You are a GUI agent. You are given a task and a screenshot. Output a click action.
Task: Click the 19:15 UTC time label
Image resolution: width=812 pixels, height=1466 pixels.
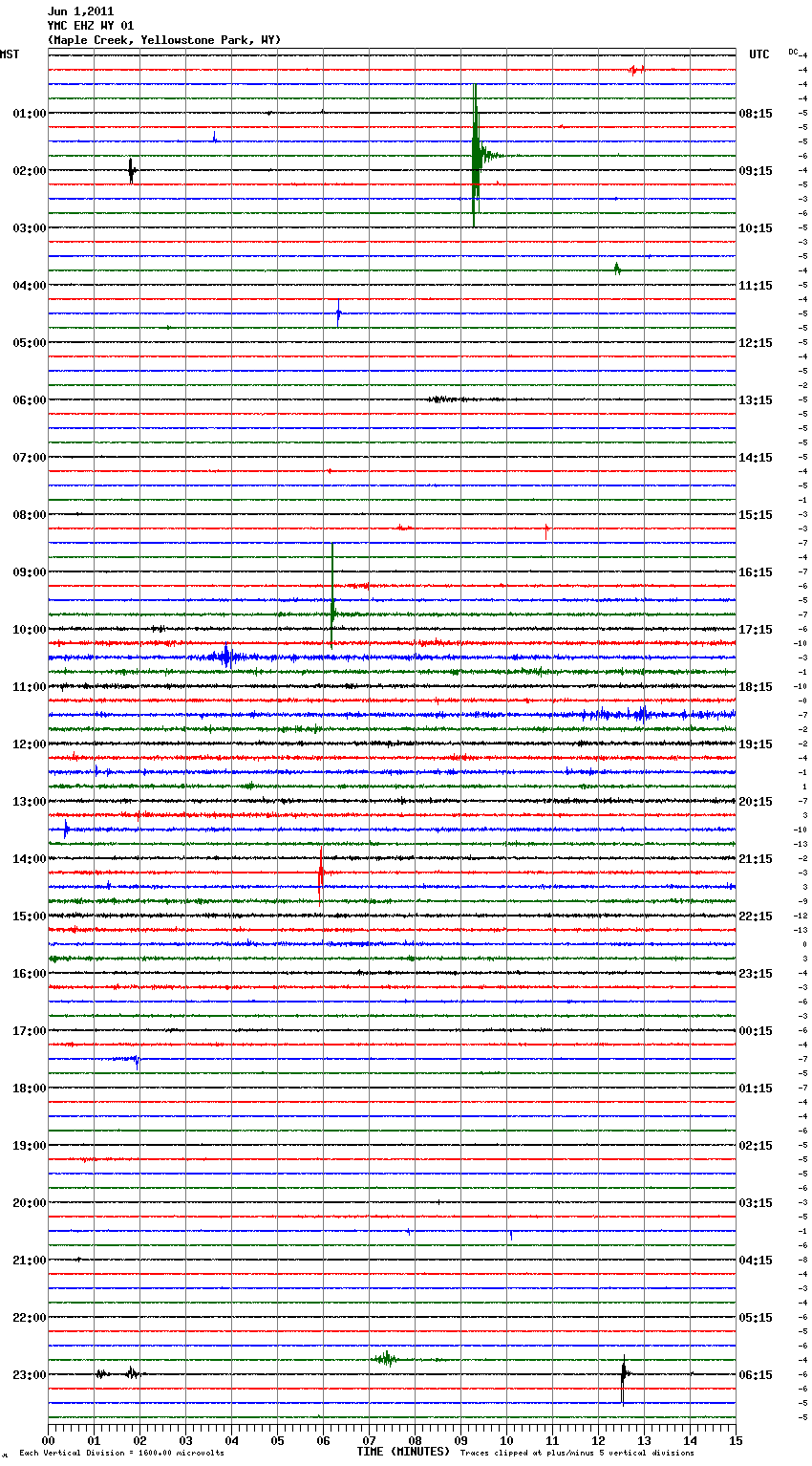pos(756,744)
